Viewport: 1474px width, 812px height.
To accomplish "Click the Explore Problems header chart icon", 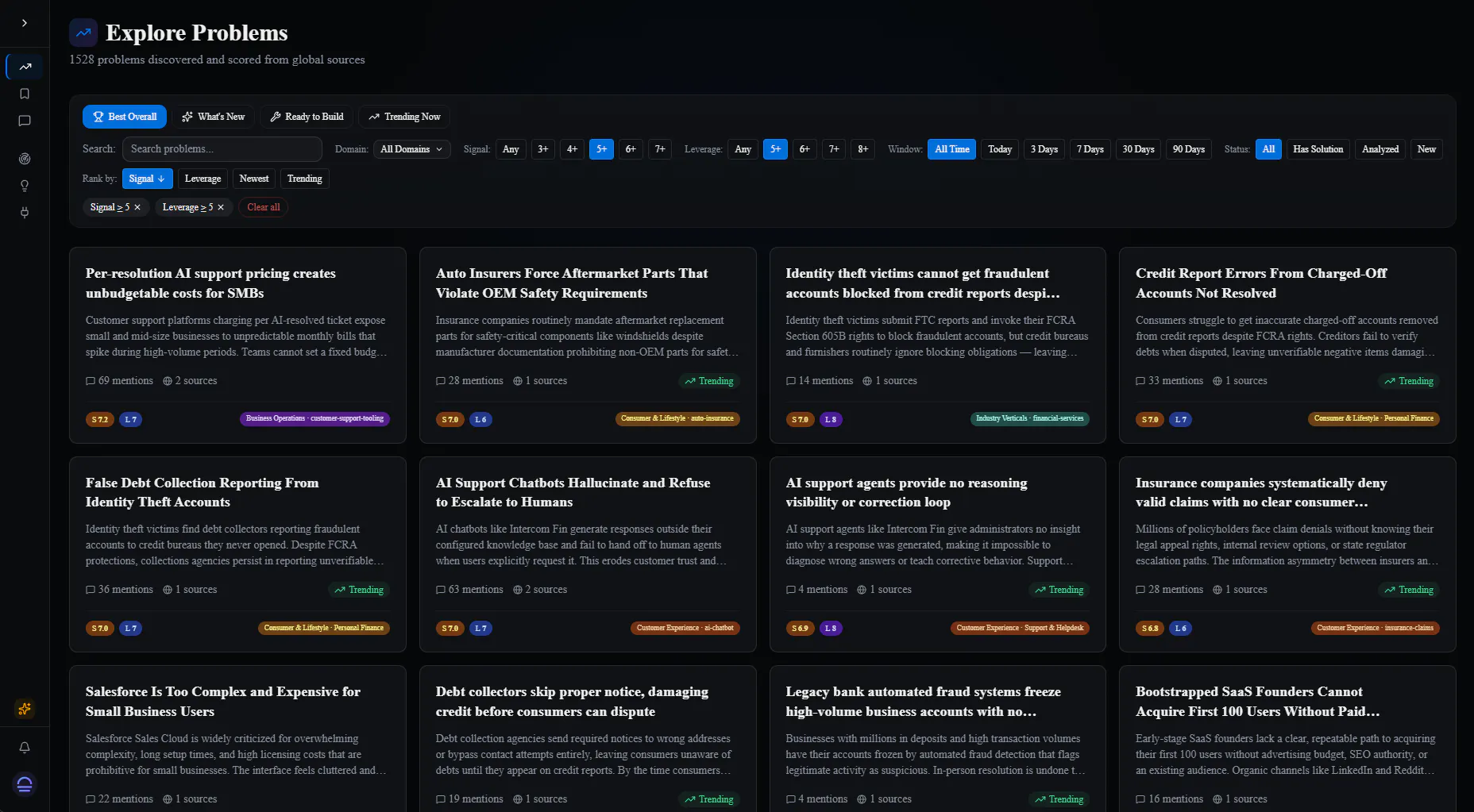I will tap(83, 33).
